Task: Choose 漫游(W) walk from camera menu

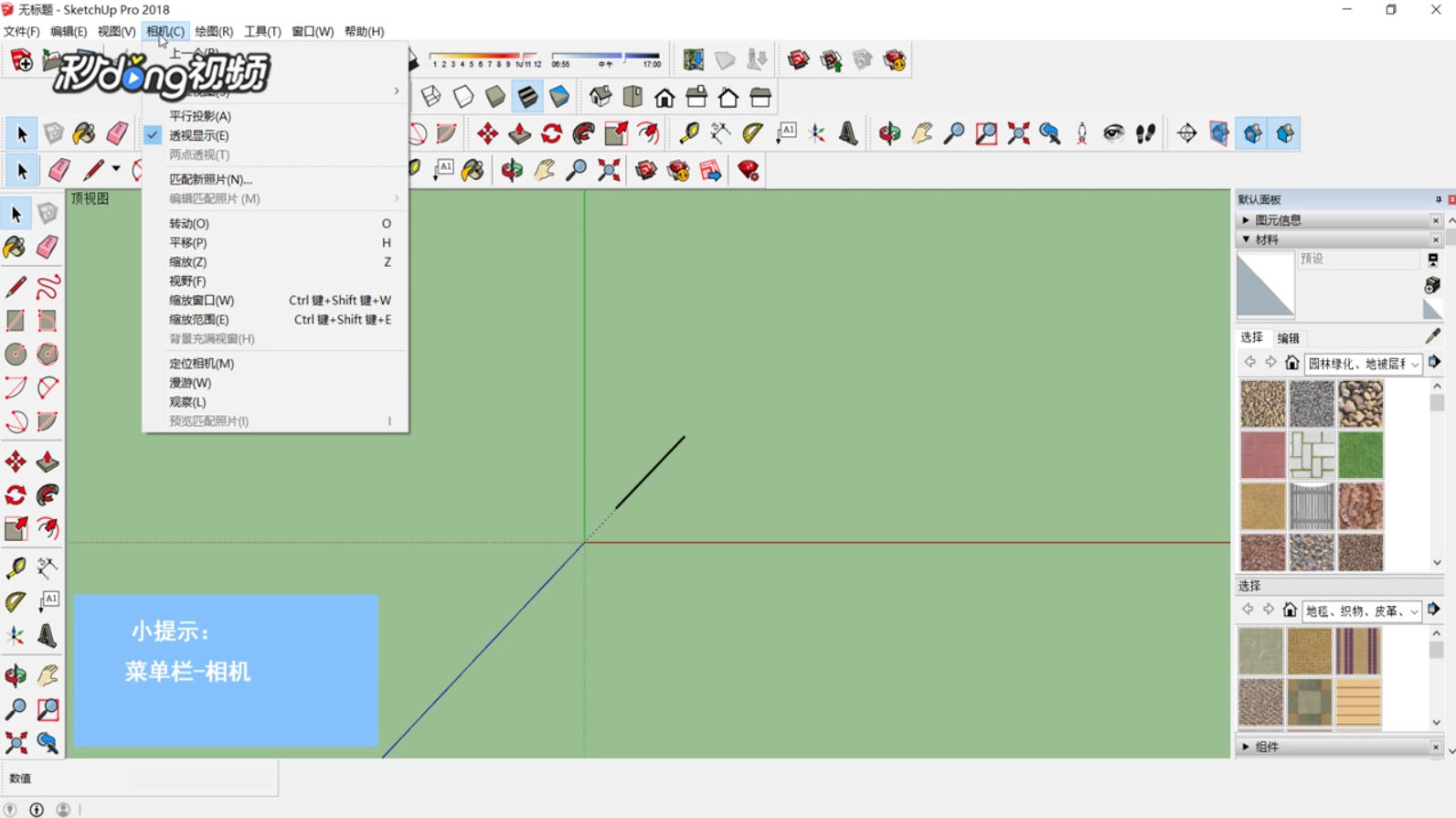Action: [189, 382]
